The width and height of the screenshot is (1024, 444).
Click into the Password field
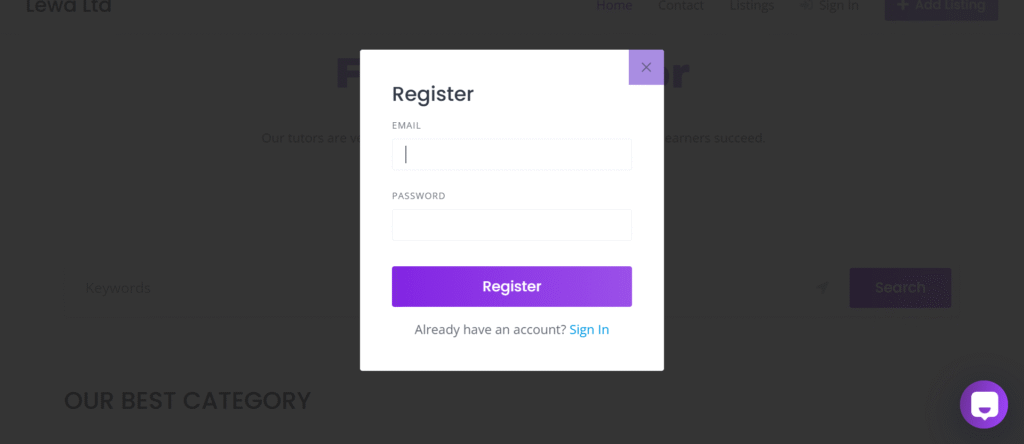point(511,225)
